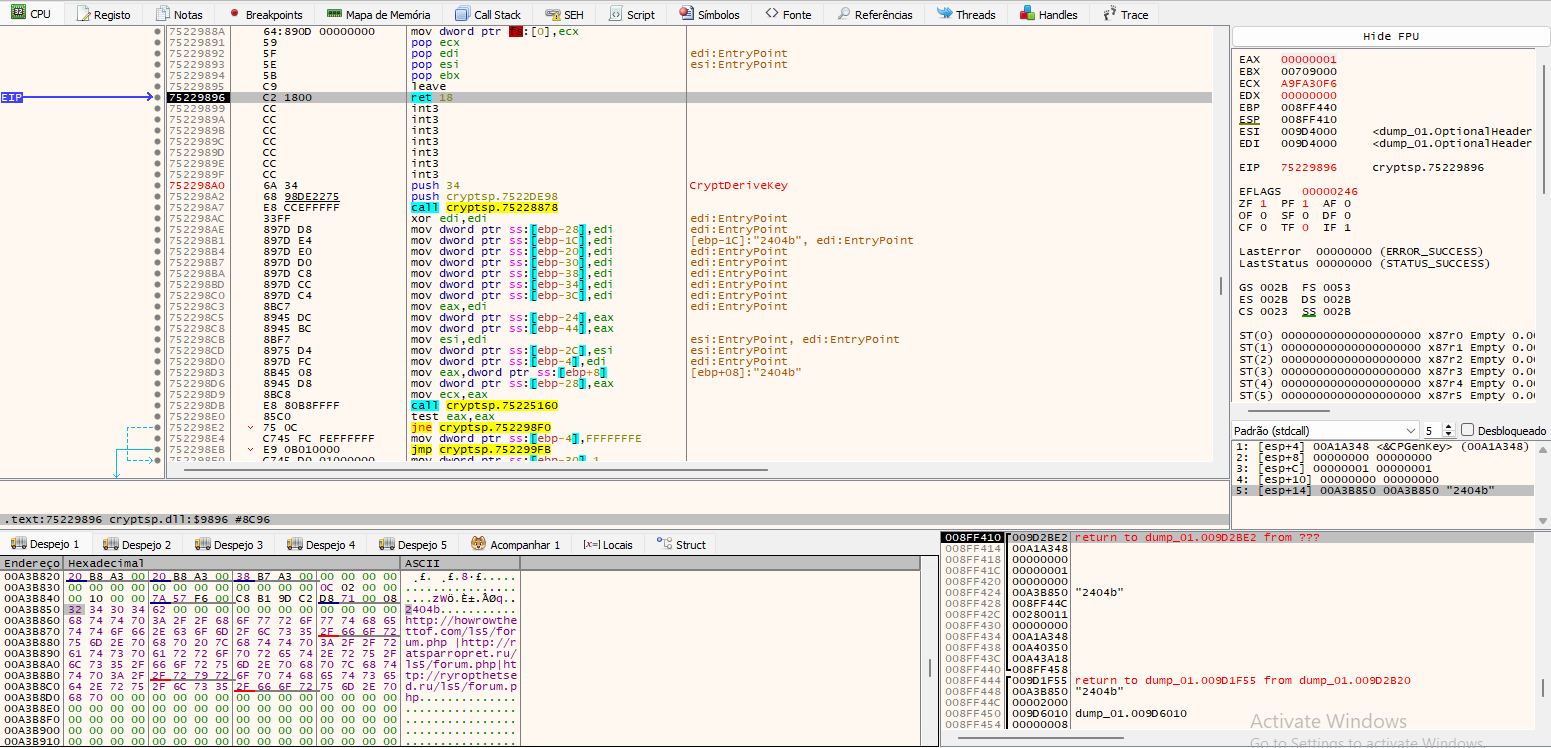Click the Endereço column header in dump

point(31,564)
